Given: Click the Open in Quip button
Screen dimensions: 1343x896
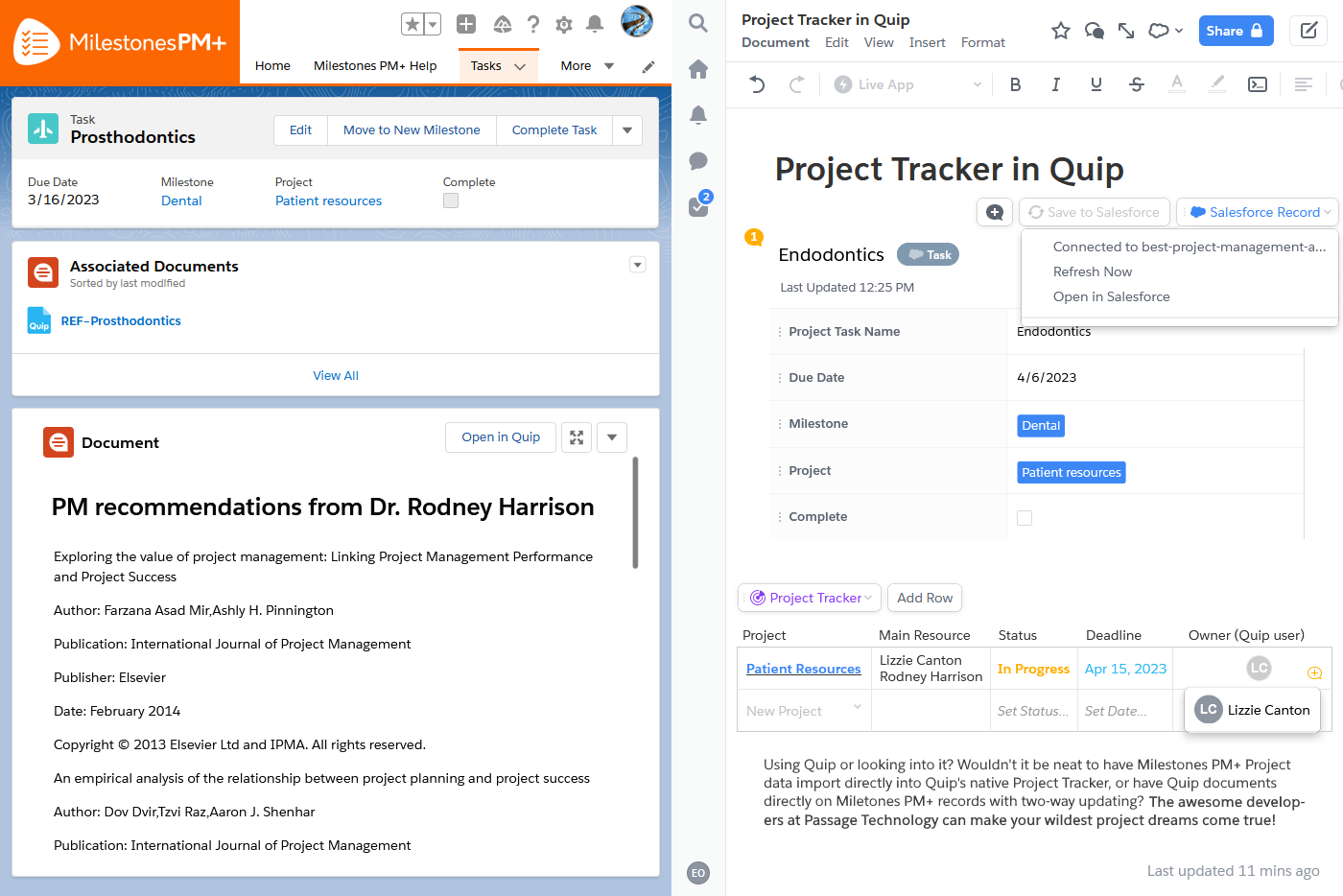Looking at the screenshot, I should (x=501, y=437).
